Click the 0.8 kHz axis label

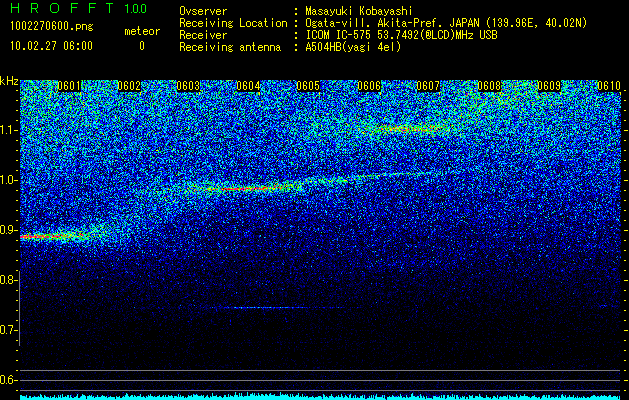coord(9,280)
